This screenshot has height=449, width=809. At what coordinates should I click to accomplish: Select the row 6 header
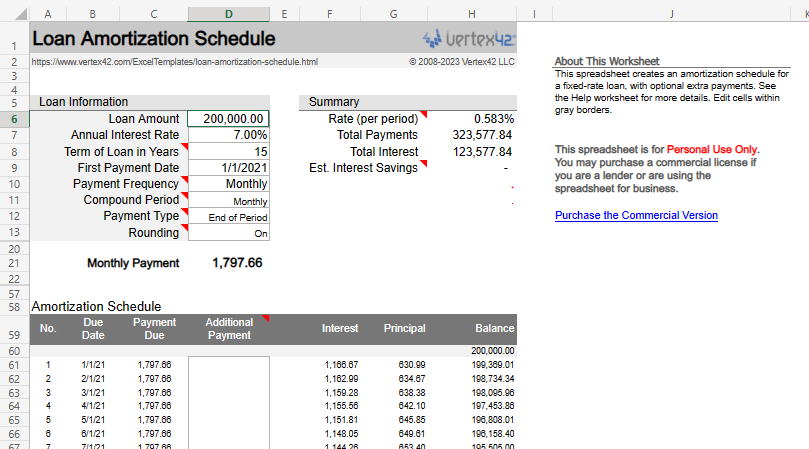pos(14,119)
